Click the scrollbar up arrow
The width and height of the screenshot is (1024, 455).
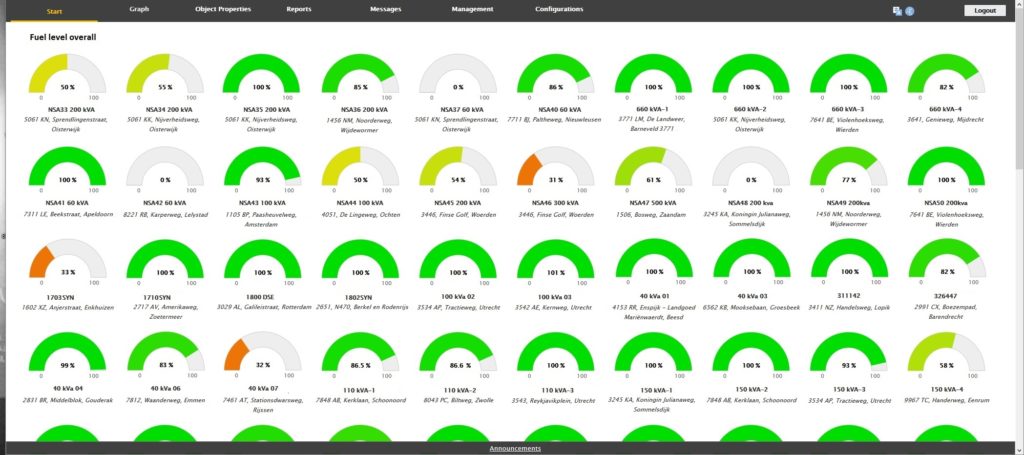(1019, 4)
